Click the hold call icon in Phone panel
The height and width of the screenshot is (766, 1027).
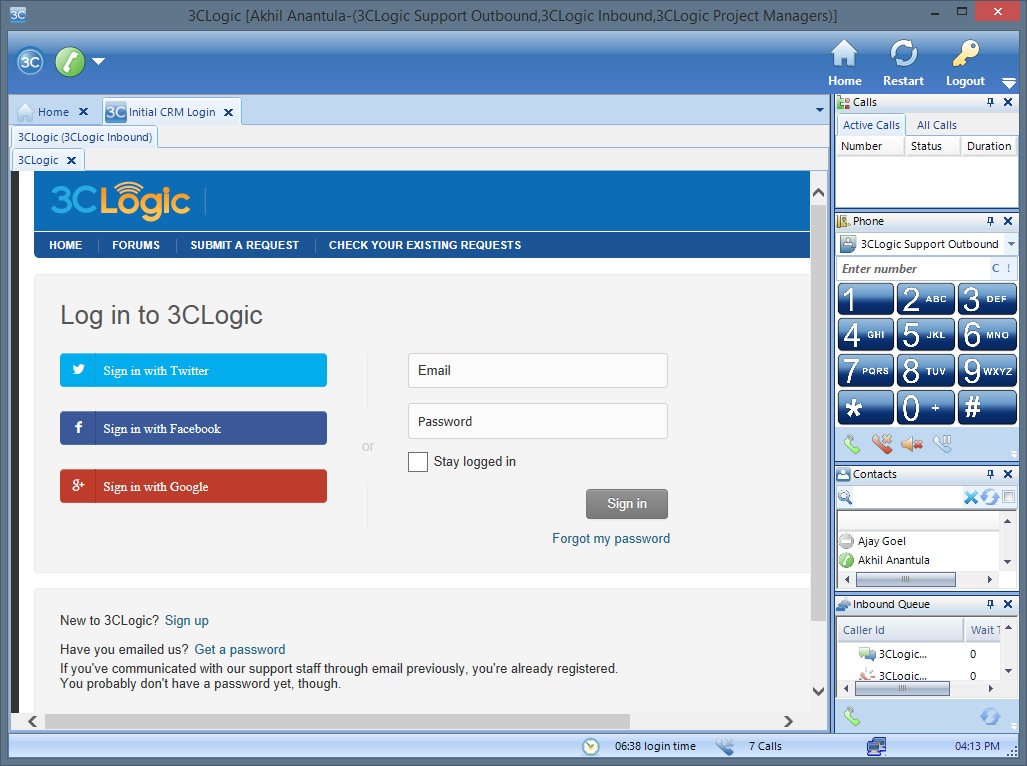pos(942,444)
